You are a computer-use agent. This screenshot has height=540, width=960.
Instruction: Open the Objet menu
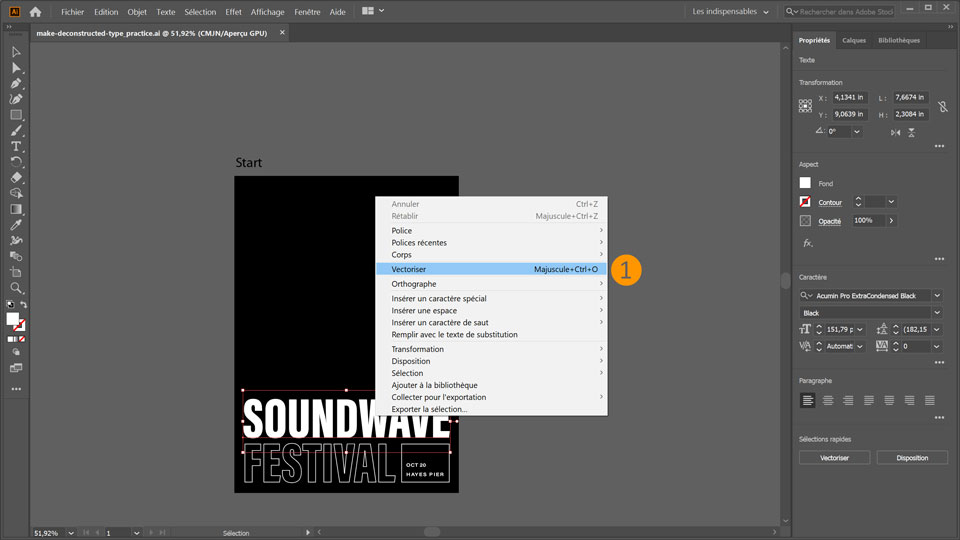pos(137,12)
